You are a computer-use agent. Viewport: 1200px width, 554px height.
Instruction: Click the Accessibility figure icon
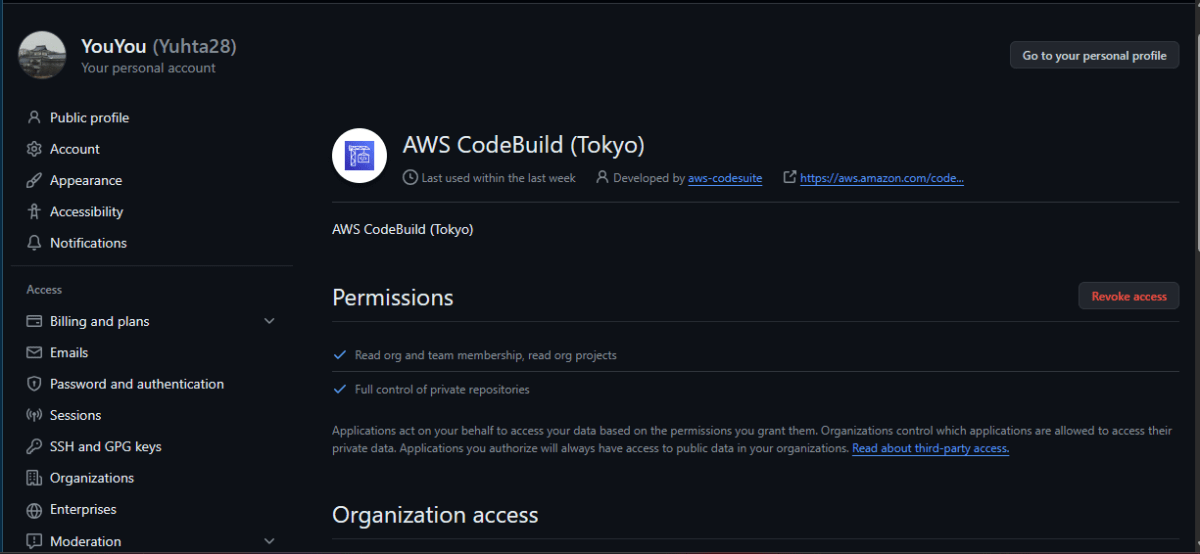pos(34,212)
